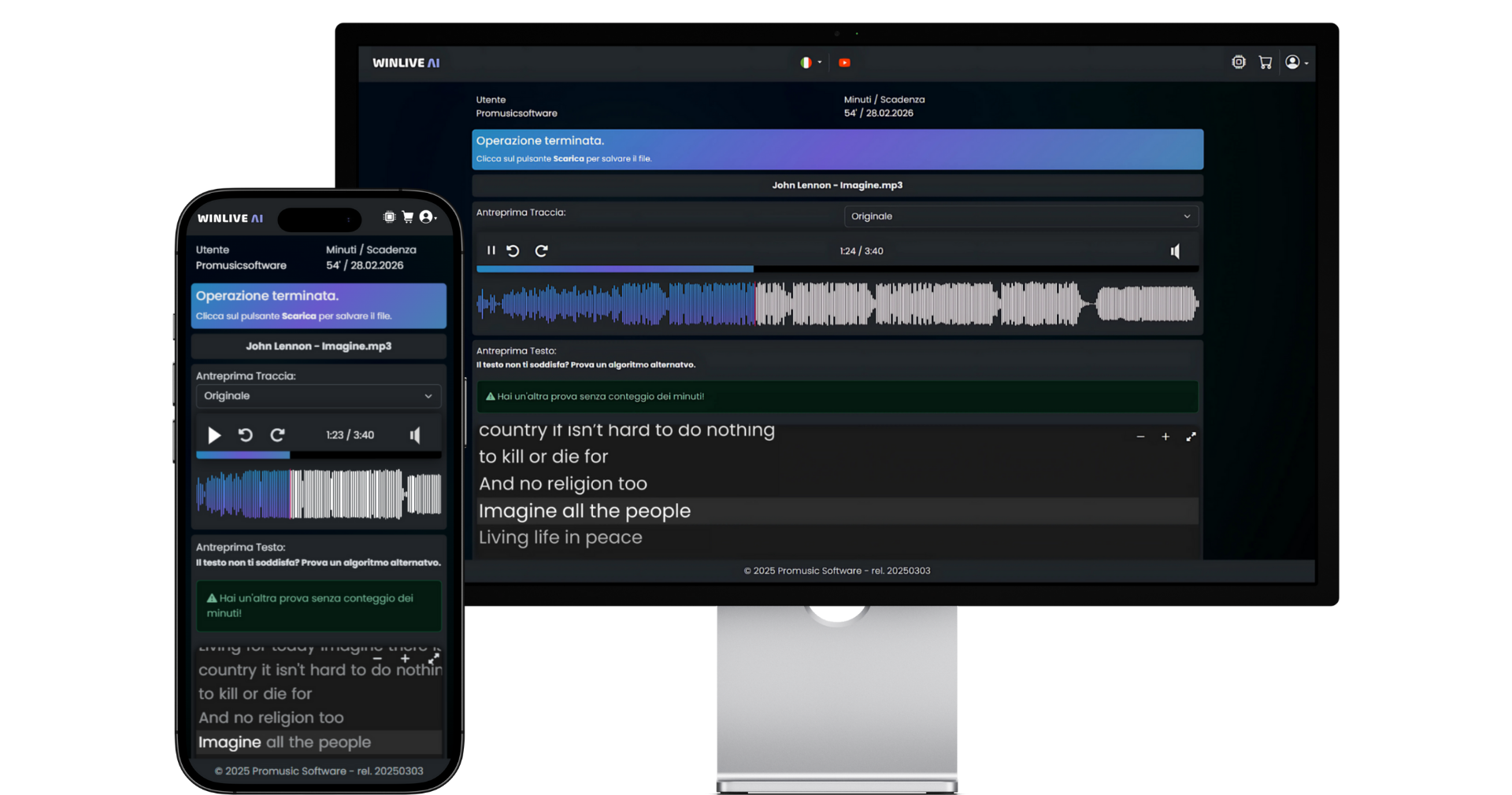Click the shopping cart icon
Viewport: 1512px width, 795px height.
click(1266, 61)
